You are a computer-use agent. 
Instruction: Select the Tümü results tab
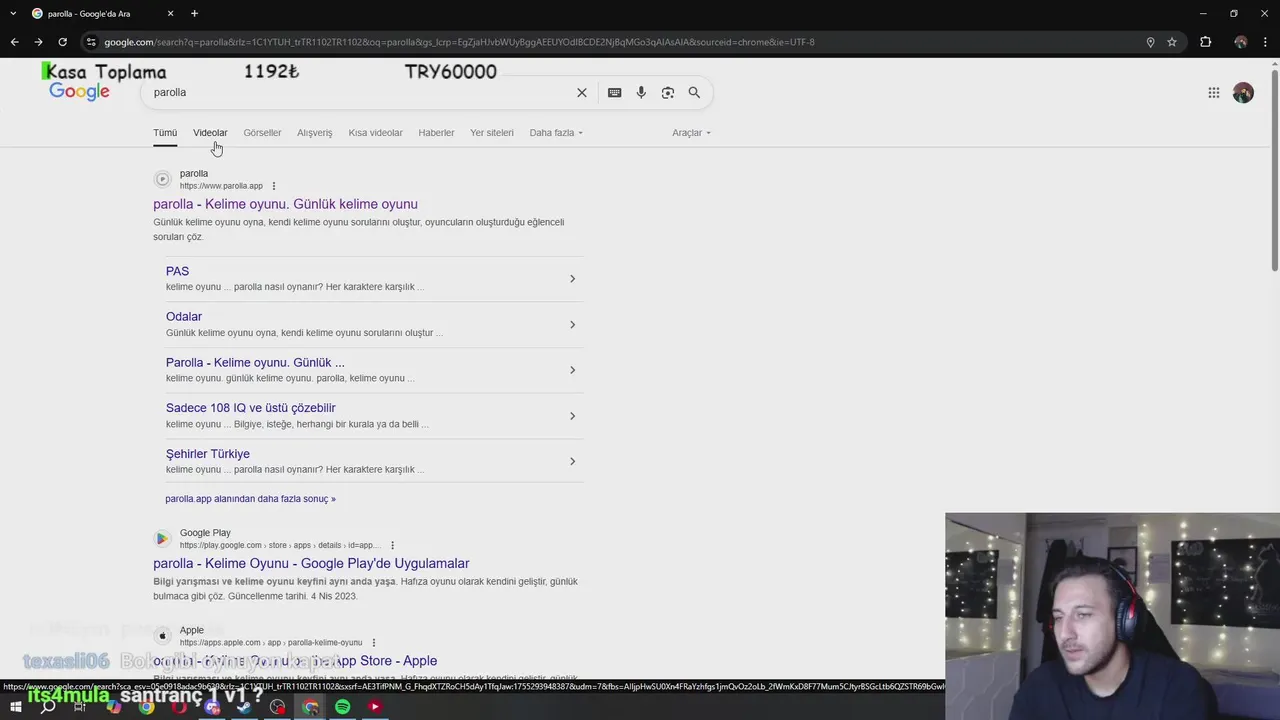[165, 133]
